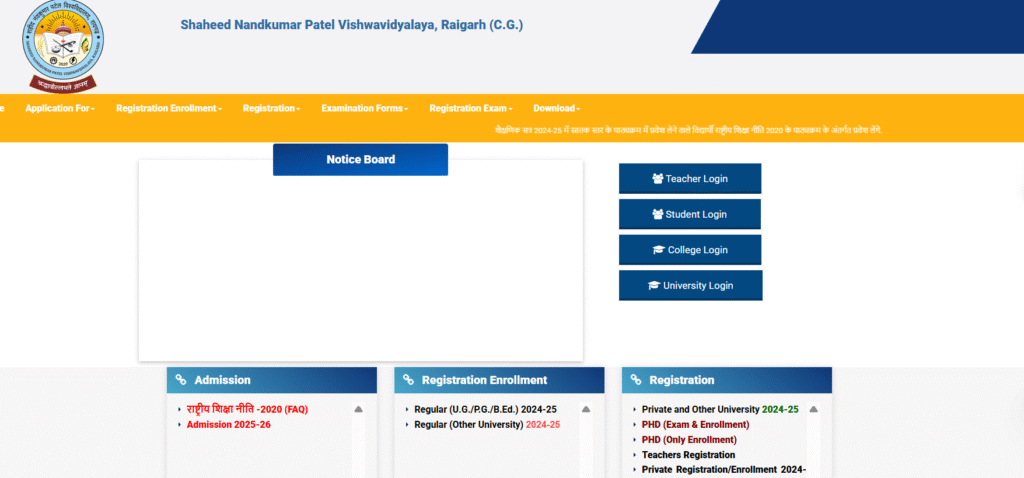Click the Registration panel header
1024x478 pixels.
(x=727, y=380)
